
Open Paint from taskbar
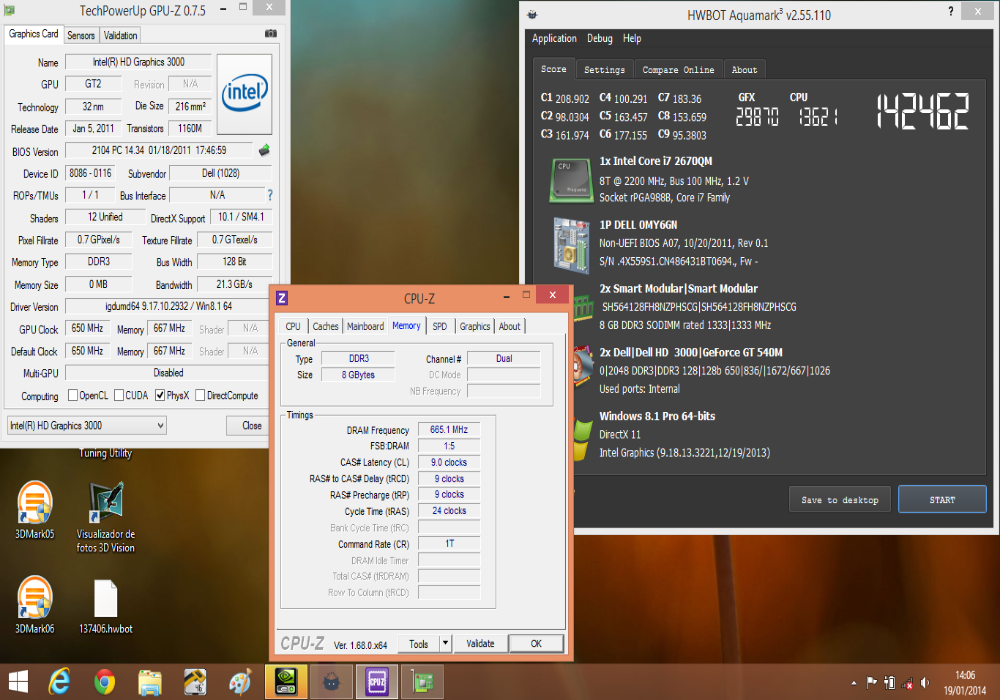[x=240, y=682]
